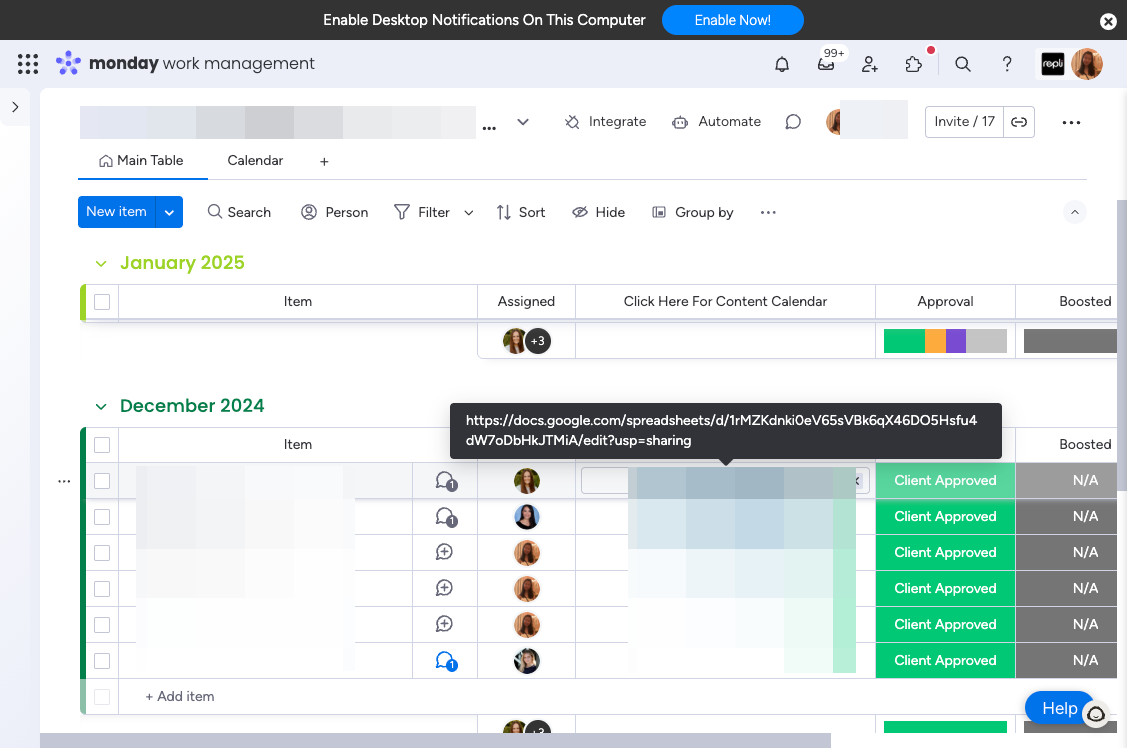1127x748 pixels.
Task: Copy board link icon
Action: [x=1019, y=121]
